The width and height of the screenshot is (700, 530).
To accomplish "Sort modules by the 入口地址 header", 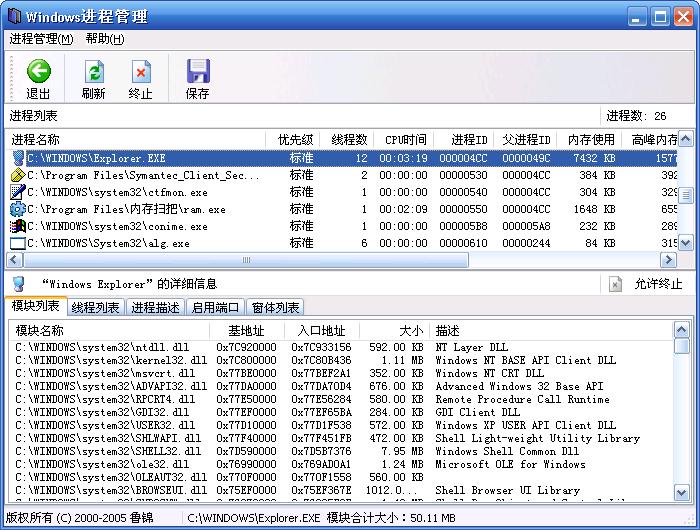I will [322, 331].
